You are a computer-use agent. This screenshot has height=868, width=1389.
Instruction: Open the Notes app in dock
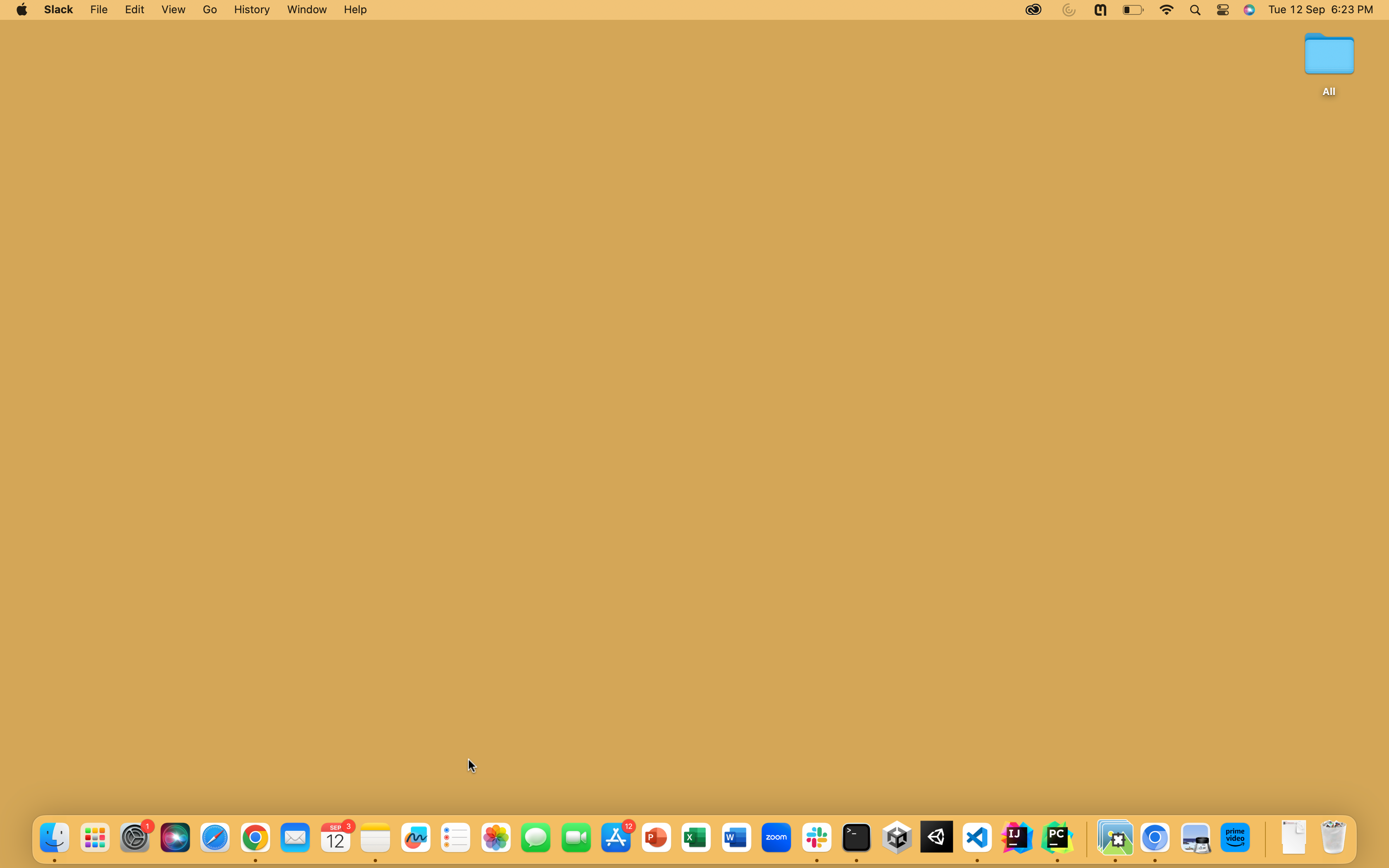pyautogui.click(x=375, y=838)
